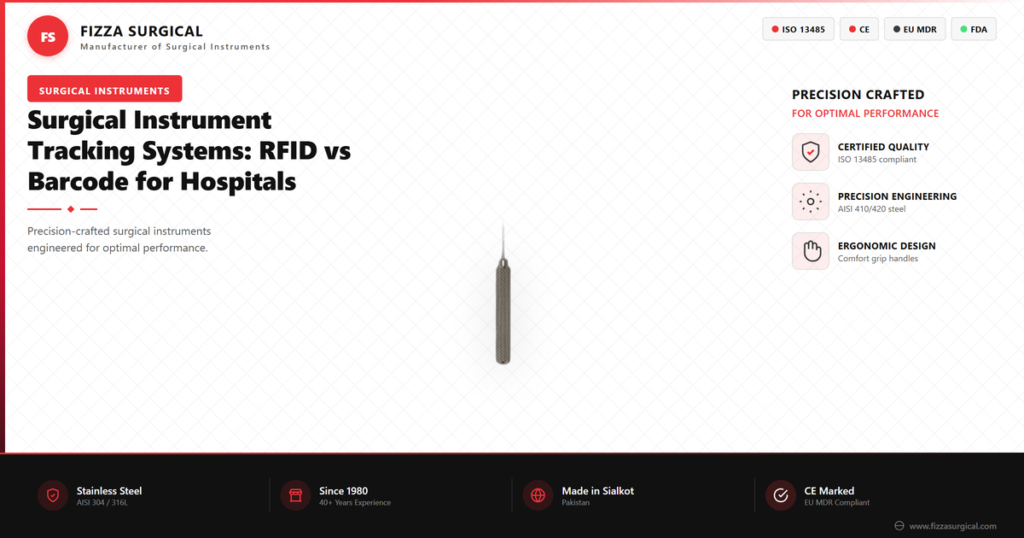Select the EU MDR certification badge

tap(914, 29)
